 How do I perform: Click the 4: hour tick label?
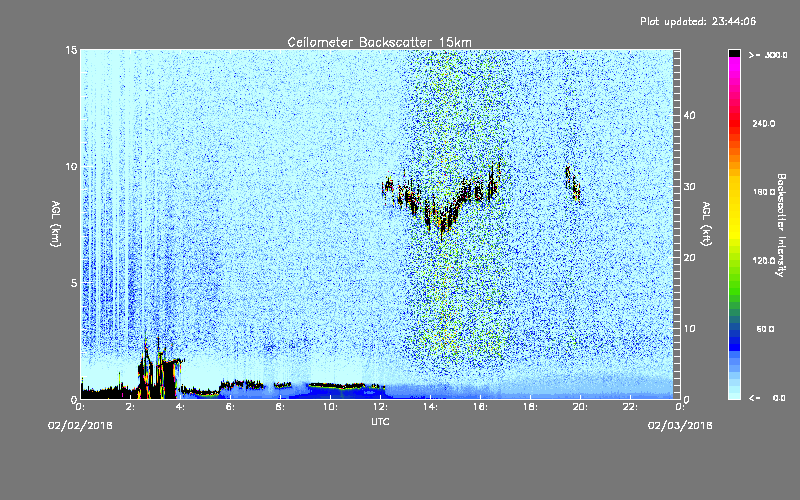[181, 407]
